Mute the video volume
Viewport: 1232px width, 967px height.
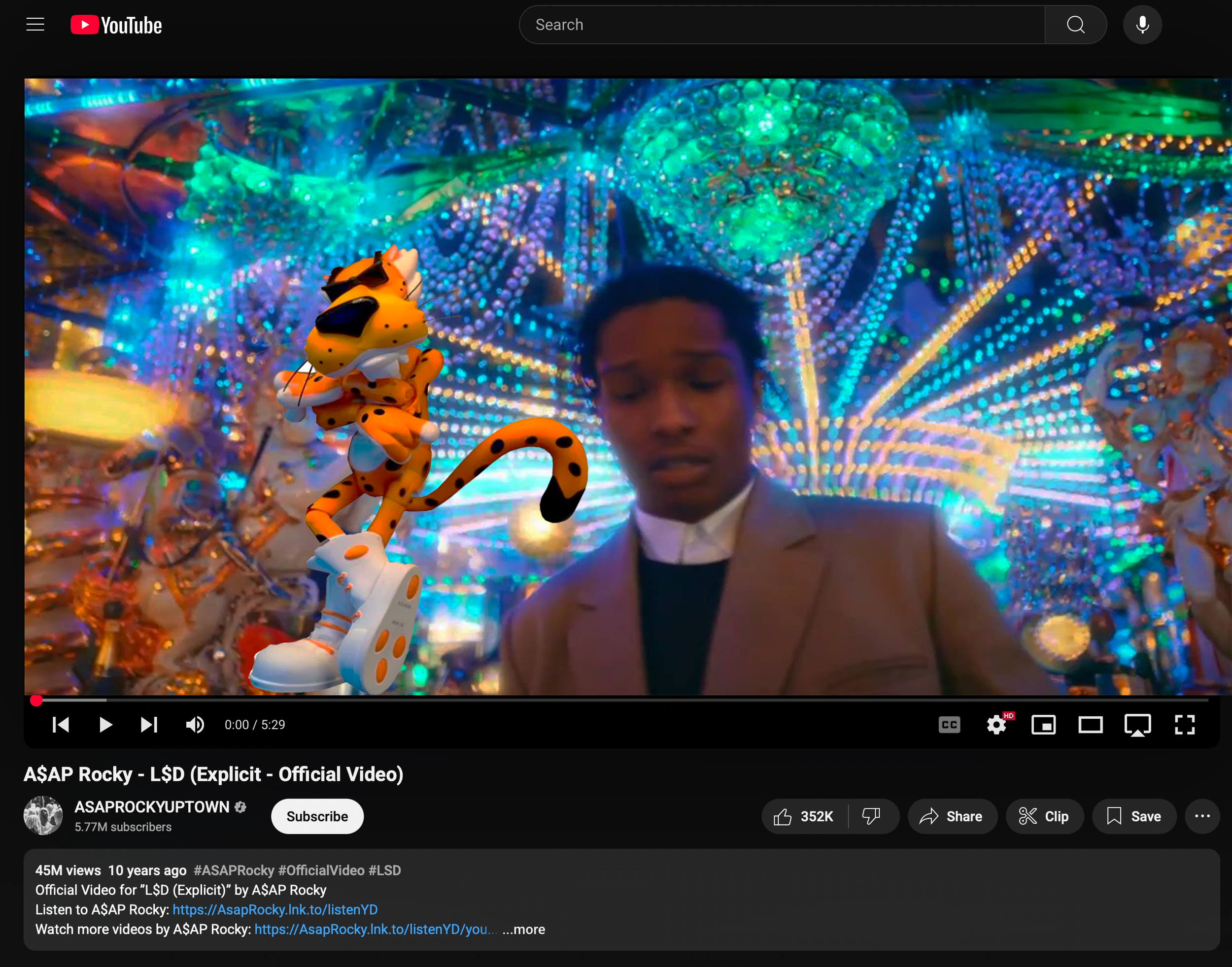pos(196,725)
